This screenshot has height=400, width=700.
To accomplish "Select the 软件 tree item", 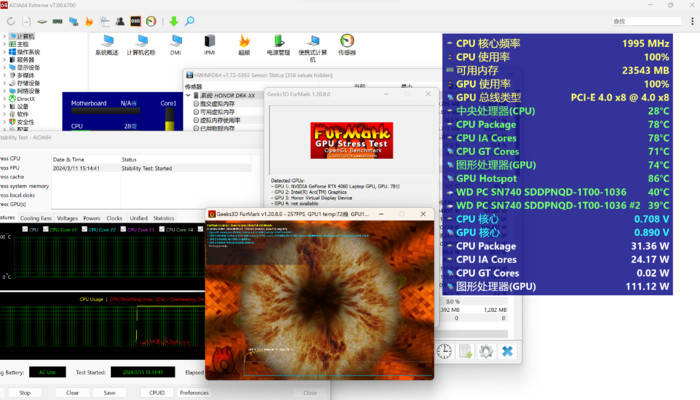I will pyautogui.click(x=19, y=114).
